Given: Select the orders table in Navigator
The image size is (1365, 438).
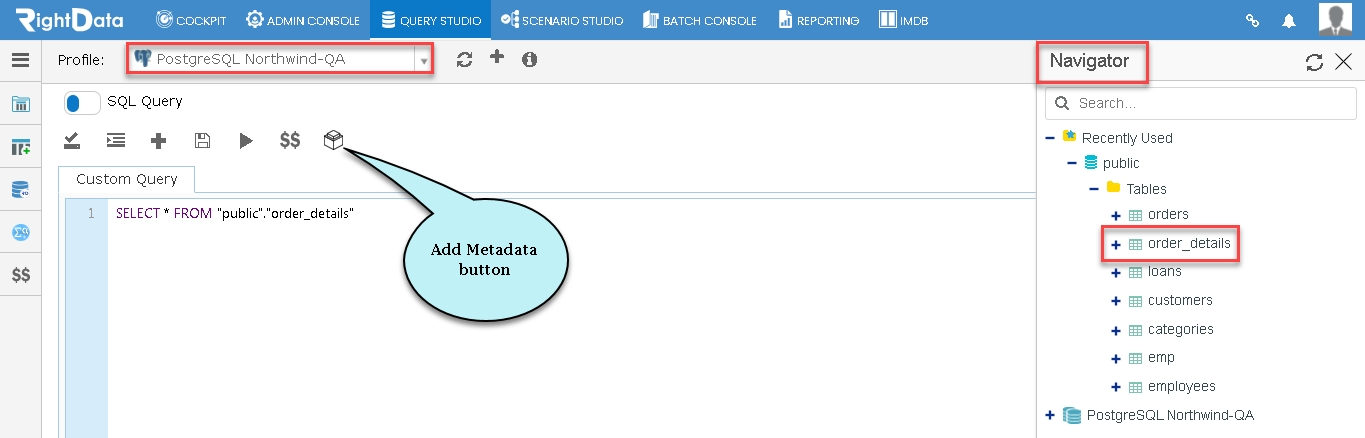Looking at the screenshot, I should (x=1168, y=215).
